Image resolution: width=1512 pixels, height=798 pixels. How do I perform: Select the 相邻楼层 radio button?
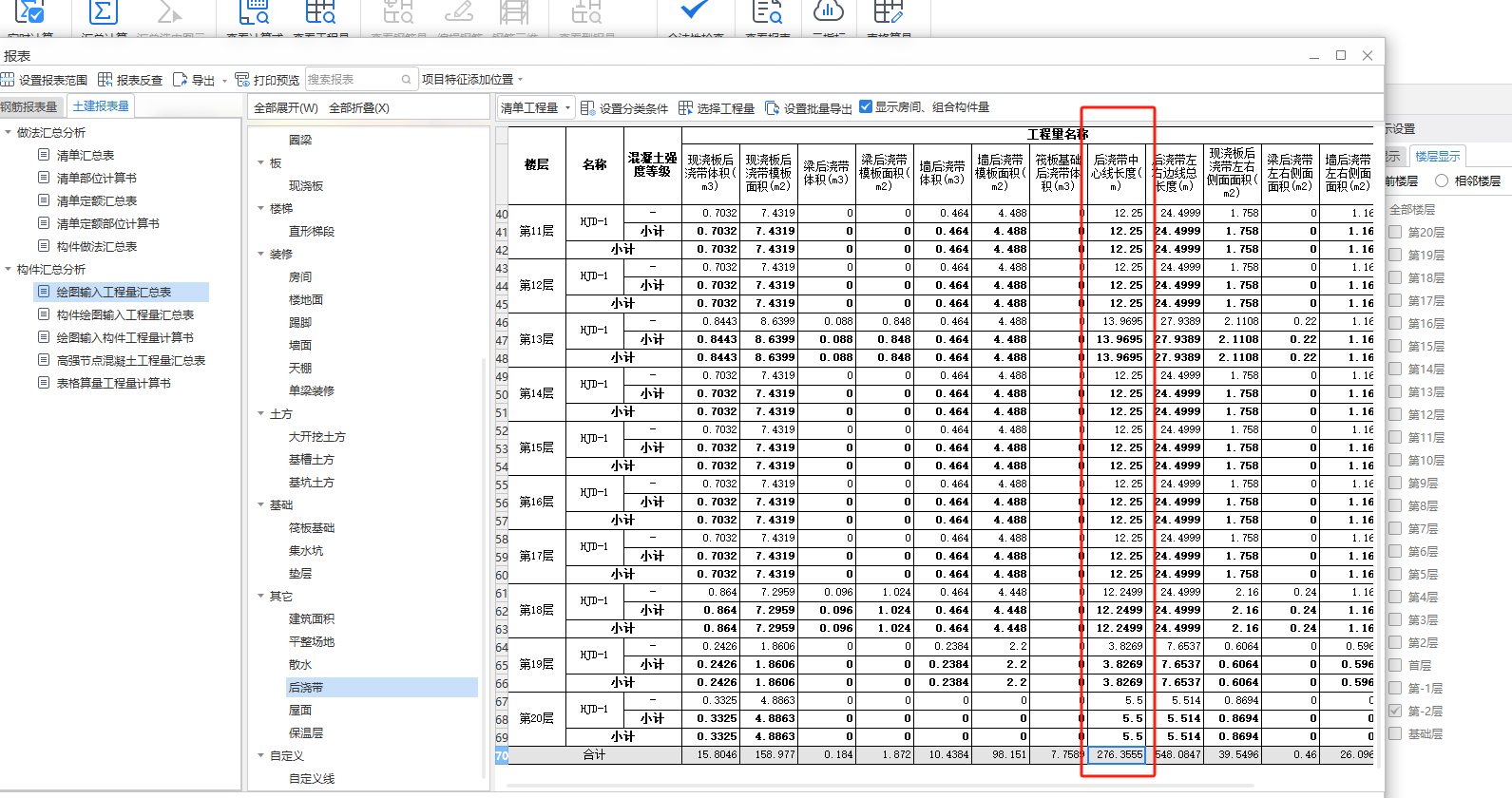coord(1442,180)
